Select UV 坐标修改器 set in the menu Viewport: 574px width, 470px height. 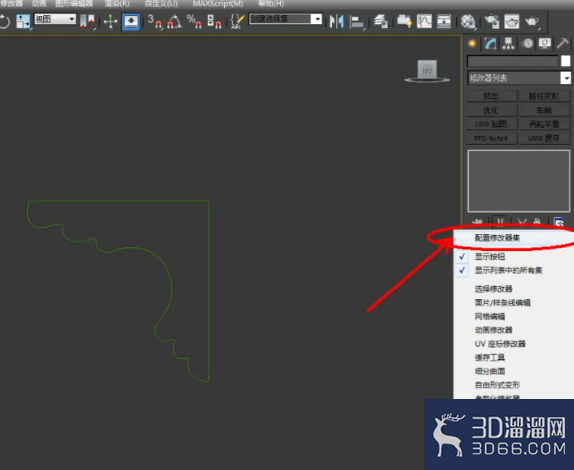513,344
